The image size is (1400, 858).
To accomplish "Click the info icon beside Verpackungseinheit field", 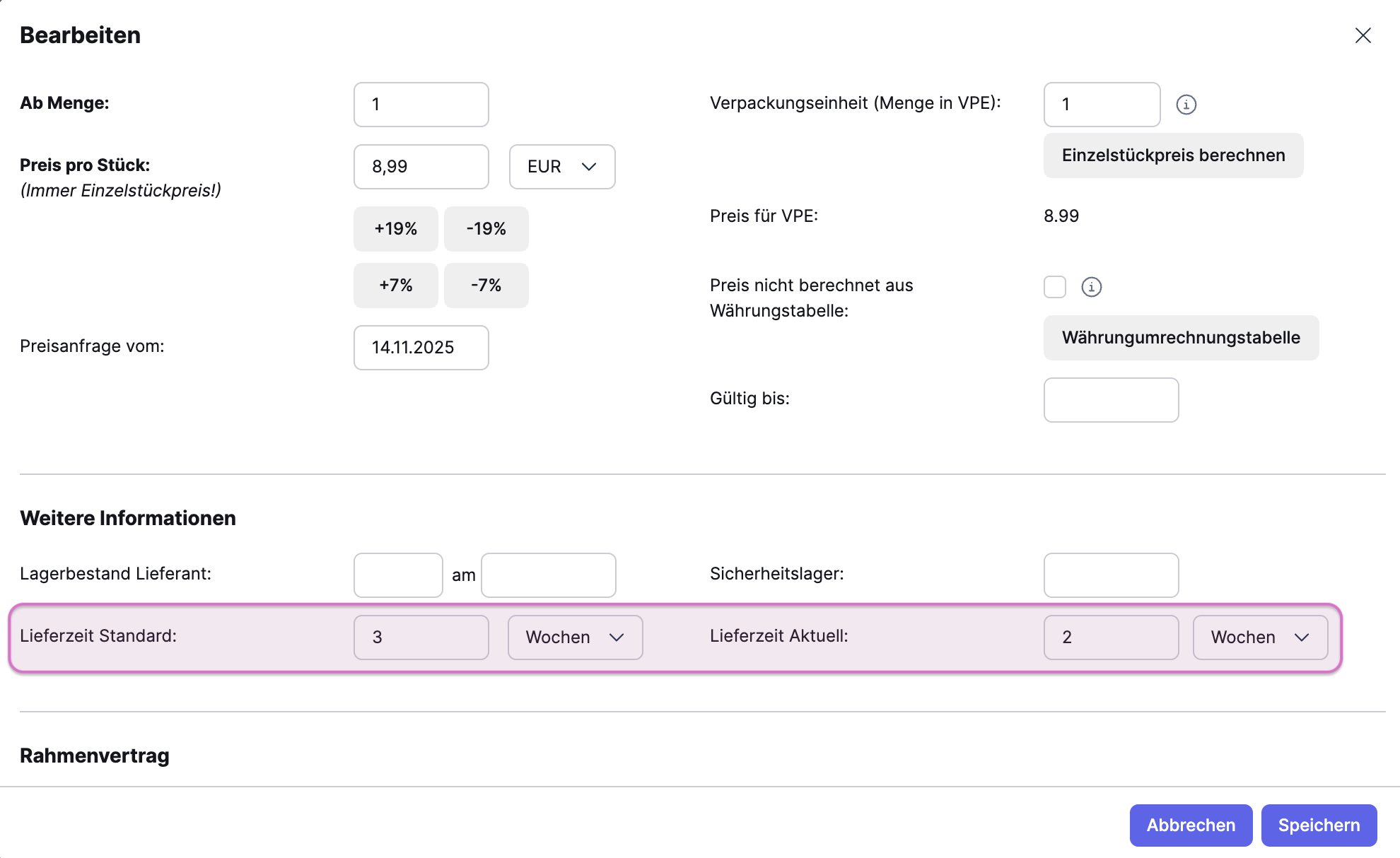I will coord(1186,105).
